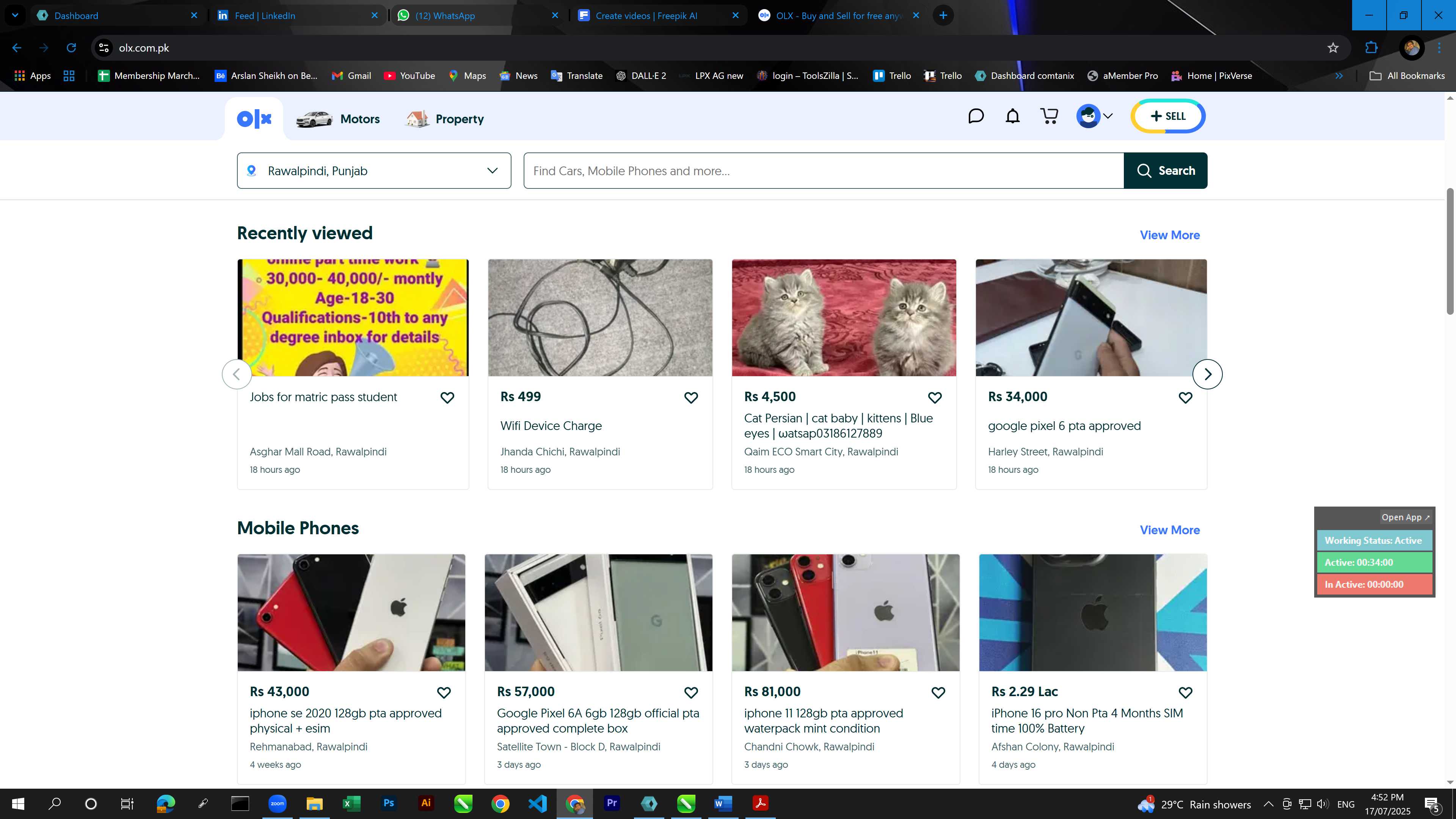This screenshot has height=819, width=1456.
Task: Open the Motors category
Action: 338,119
